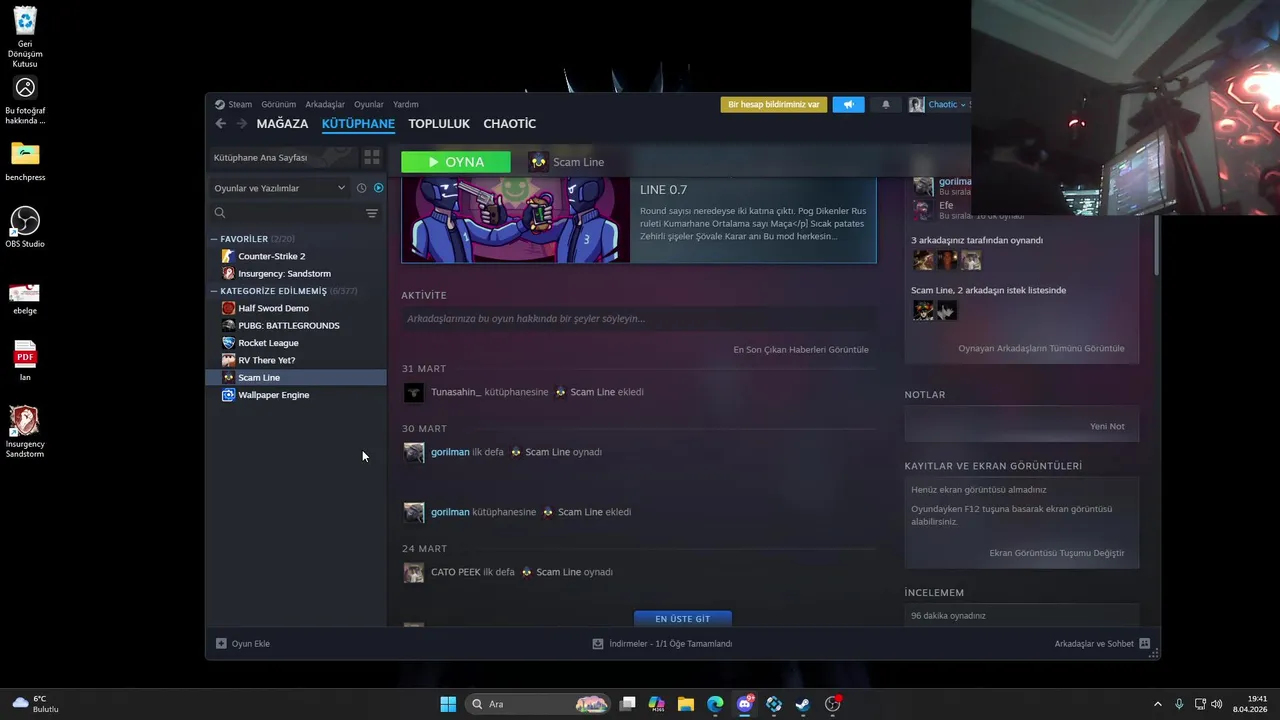Image resolution: width=1280 pixels, height=720 pixels.
Task: Go forward with the right arrow
Action: click(241, 124)
